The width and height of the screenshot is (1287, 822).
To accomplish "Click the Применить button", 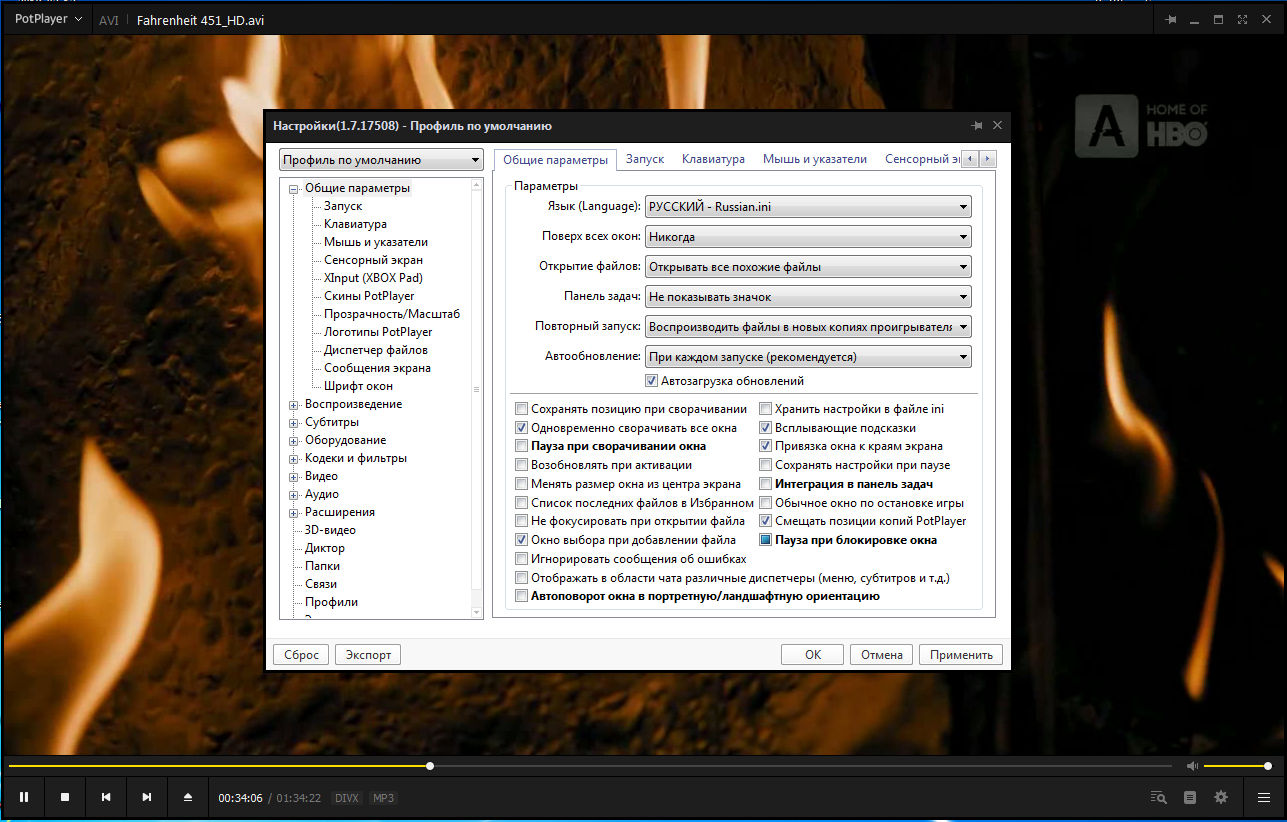I will click(x=961, y=655).
